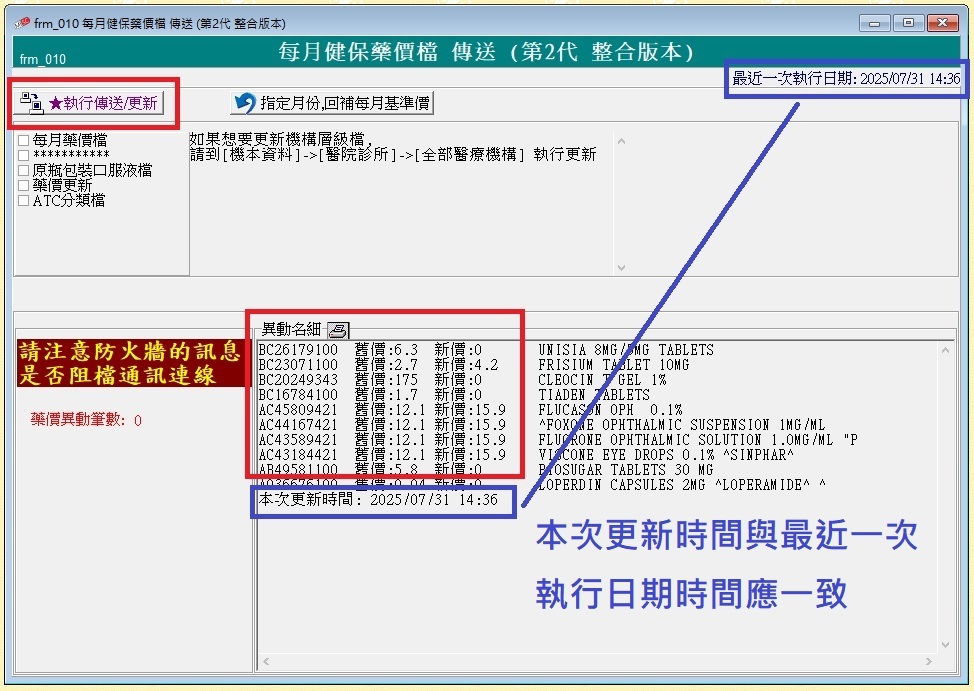Image resolution: width=974 pixels, height=691 pixels.
Task: Click down arrow of message box scrollbar
Action: (621, 268)
